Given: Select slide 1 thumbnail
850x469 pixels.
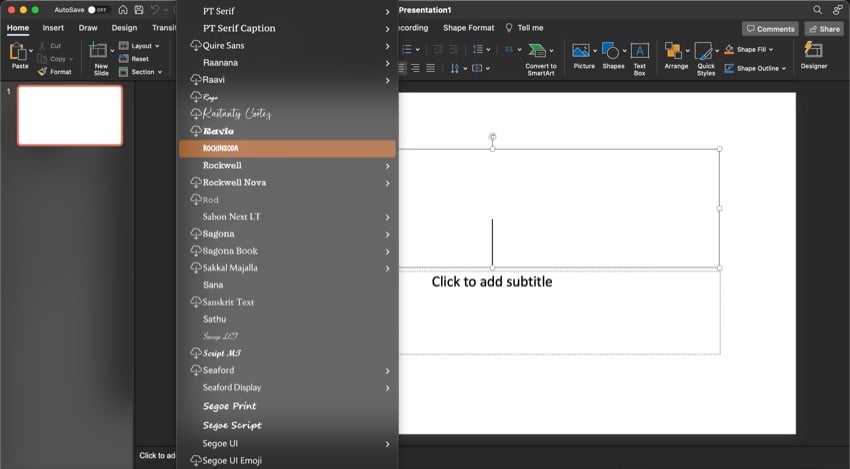Looking at the screenshot, I should [x=70, y=115].
